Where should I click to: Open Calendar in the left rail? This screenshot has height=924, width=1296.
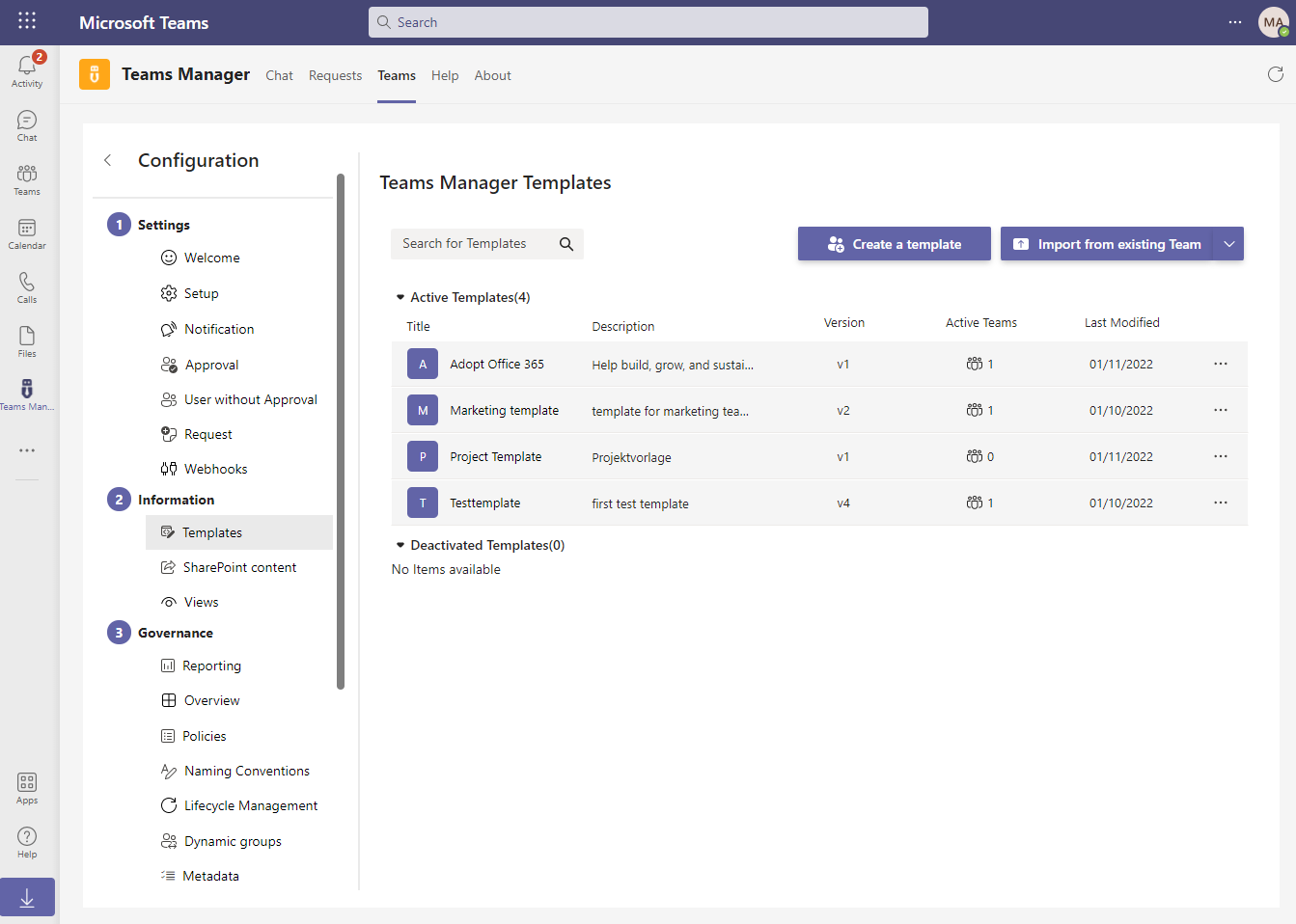(x=27, y=233)
